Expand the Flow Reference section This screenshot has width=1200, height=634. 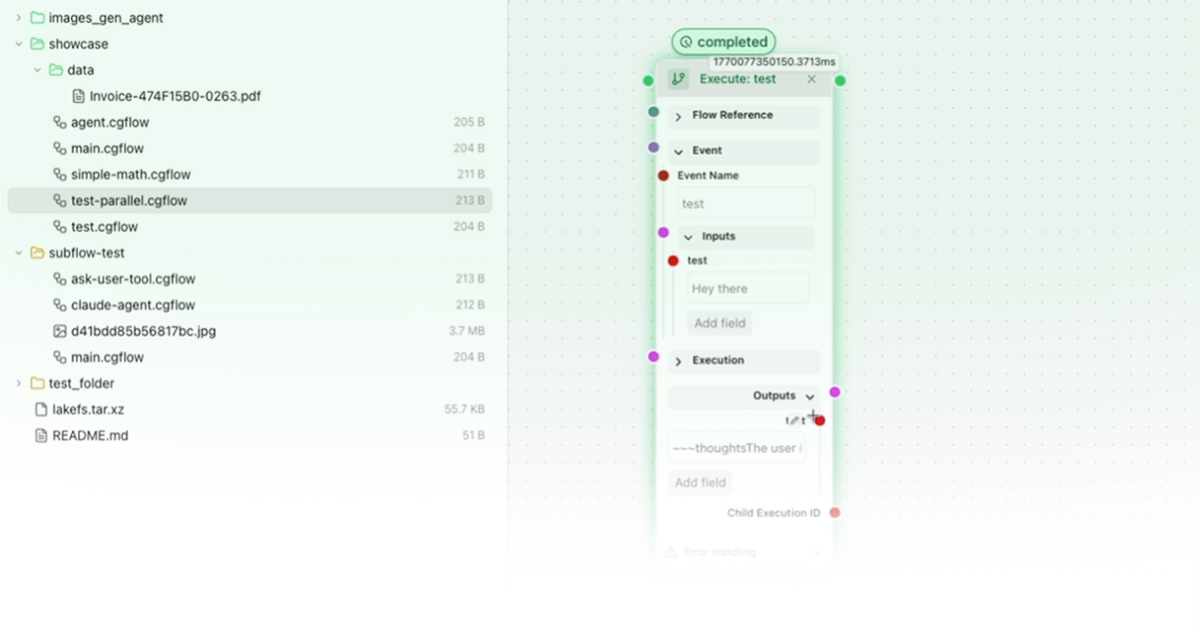[x=678, y=116]
